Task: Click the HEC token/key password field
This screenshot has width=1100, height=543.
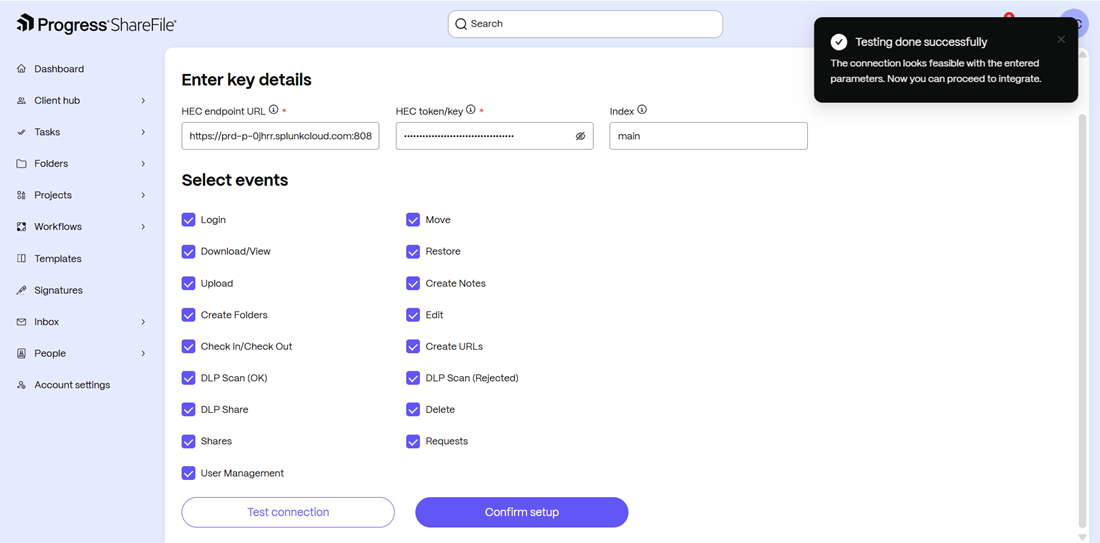Action: tap(495, 136)
